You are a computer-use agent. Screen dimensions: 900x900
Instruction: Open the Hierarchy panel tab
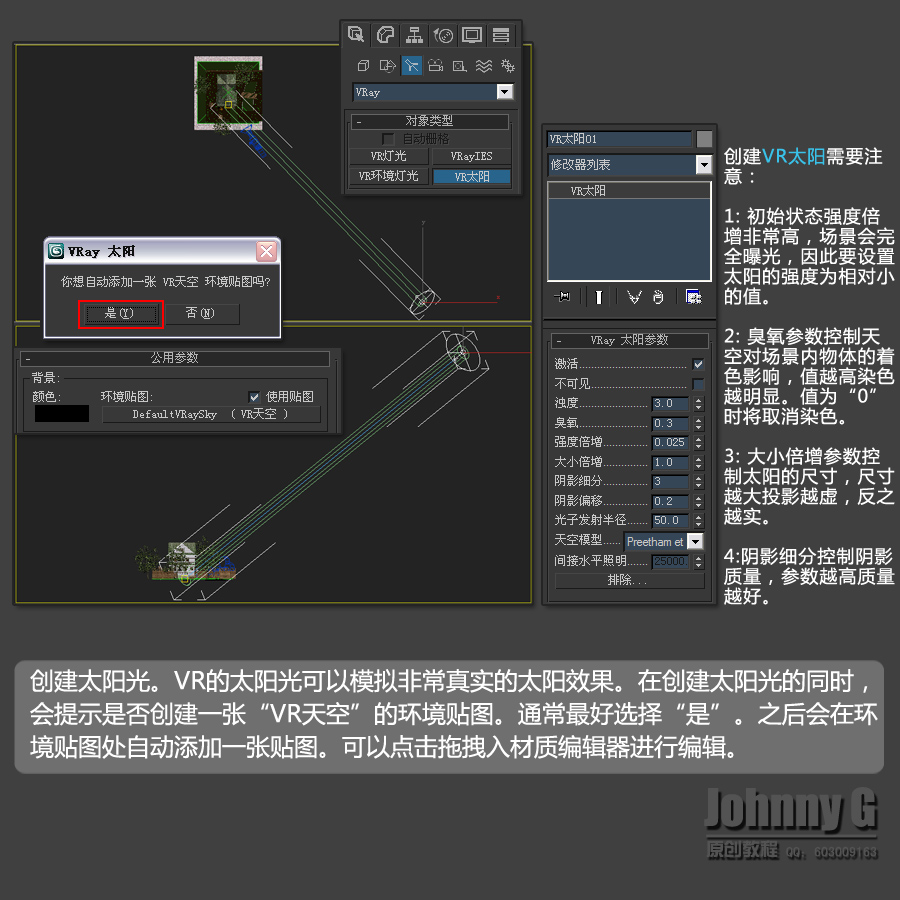[x=414, y=34]
